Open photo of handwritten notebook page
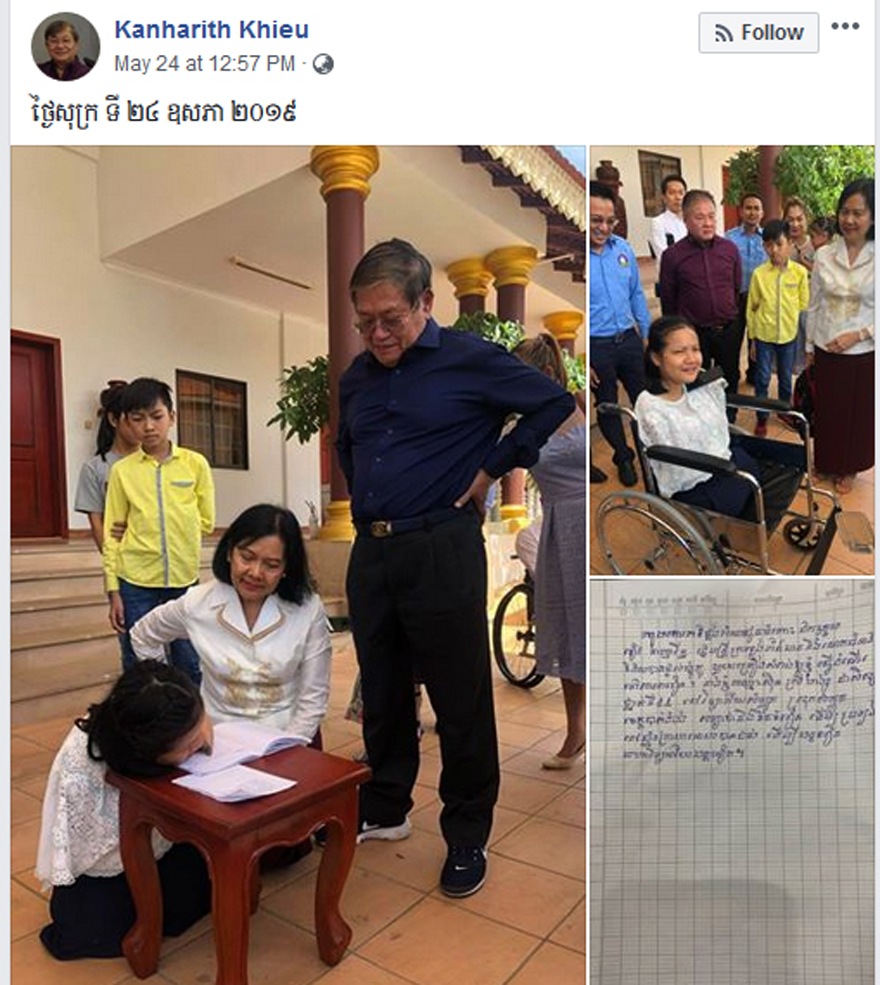The image size is (880, 985). (x=732, y=782)
